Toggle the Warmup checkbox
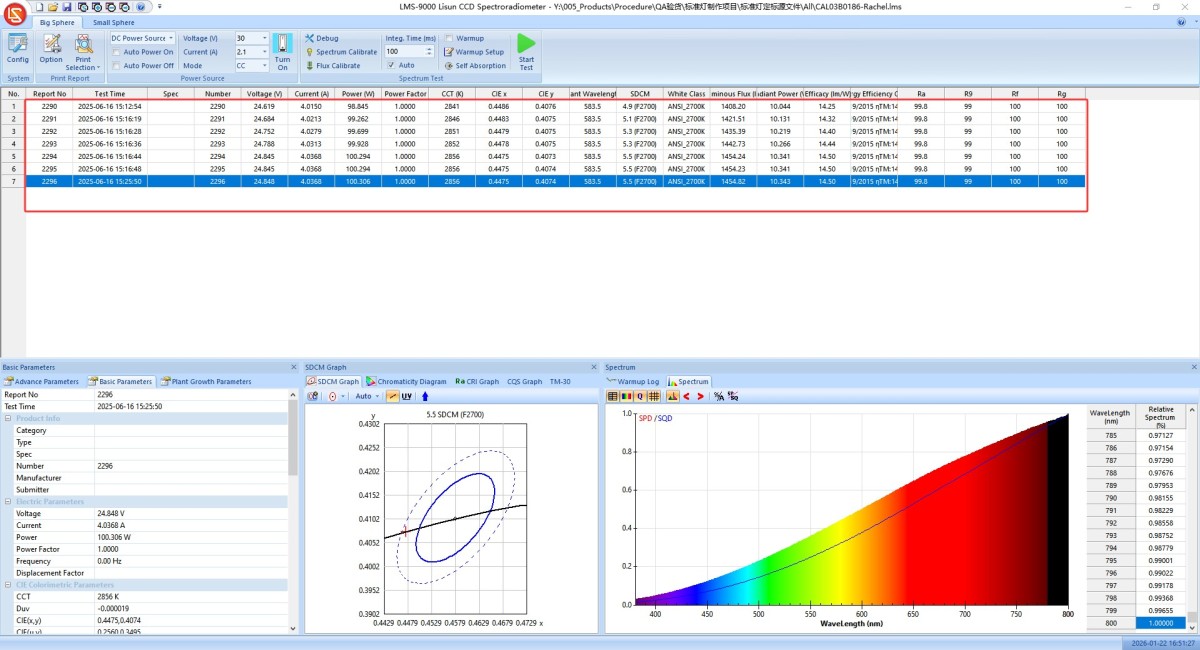Screen dimensions: 1200x650 (x=449, y=38)
